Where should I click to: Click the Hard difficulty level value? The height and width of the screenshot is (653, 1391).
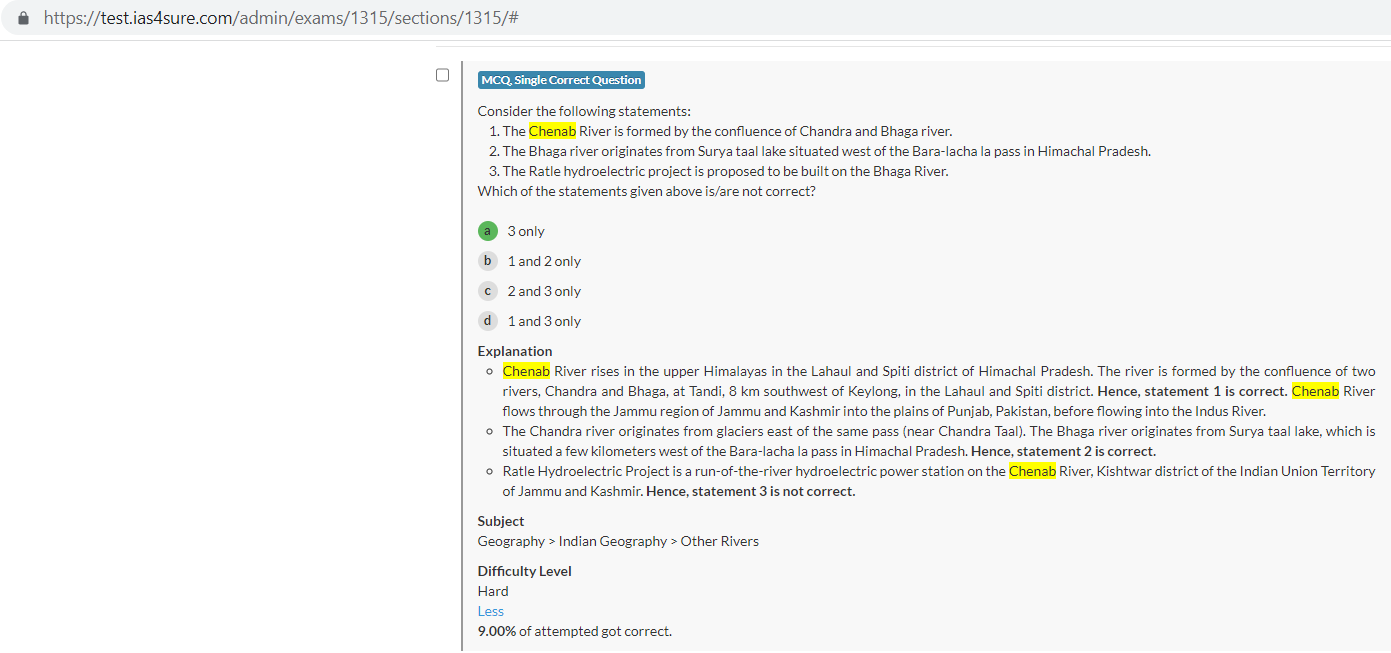coord(493,591)
